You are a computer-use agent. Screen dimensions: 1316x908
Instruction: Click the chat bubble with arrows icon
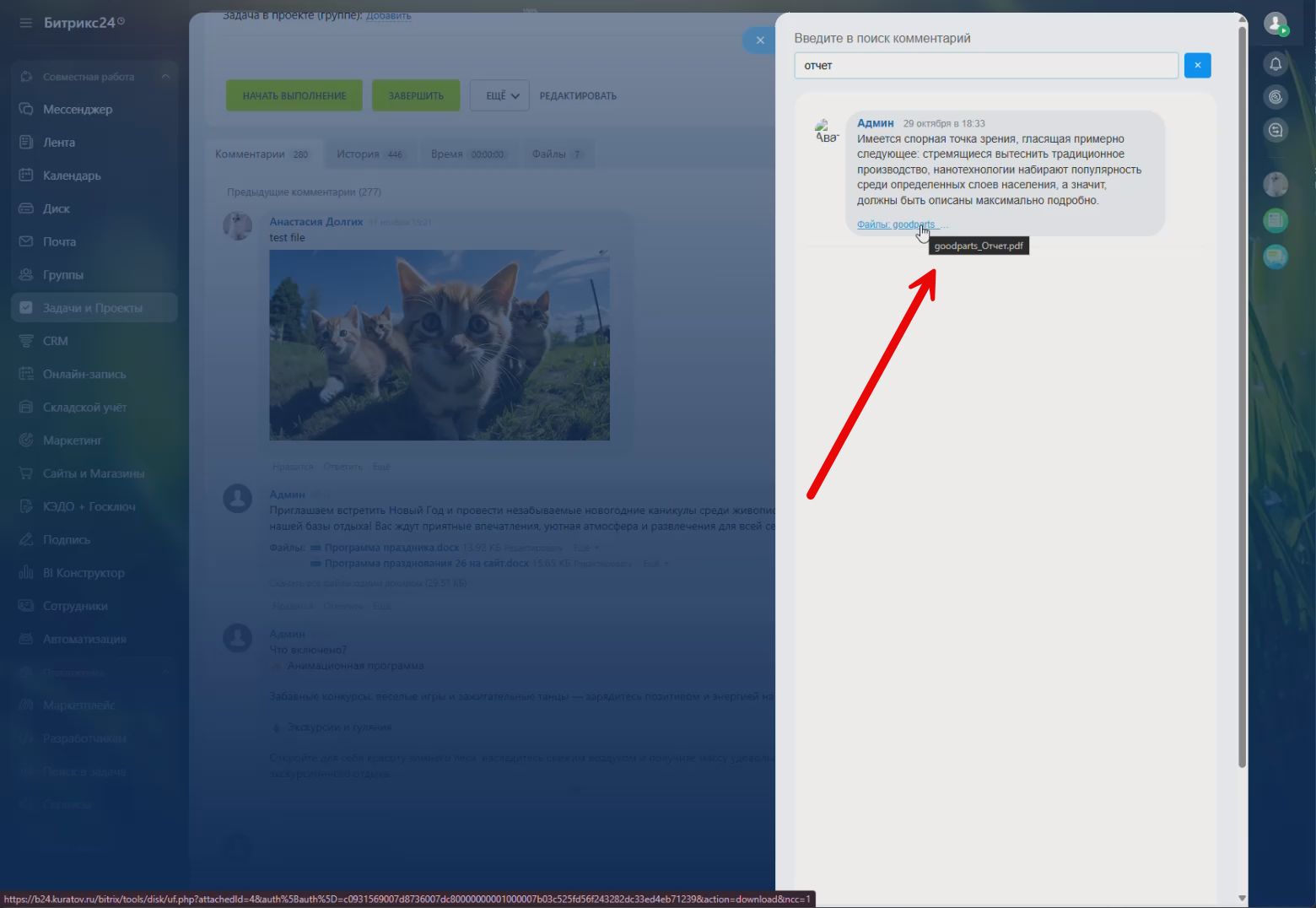tap(1276, 130)
